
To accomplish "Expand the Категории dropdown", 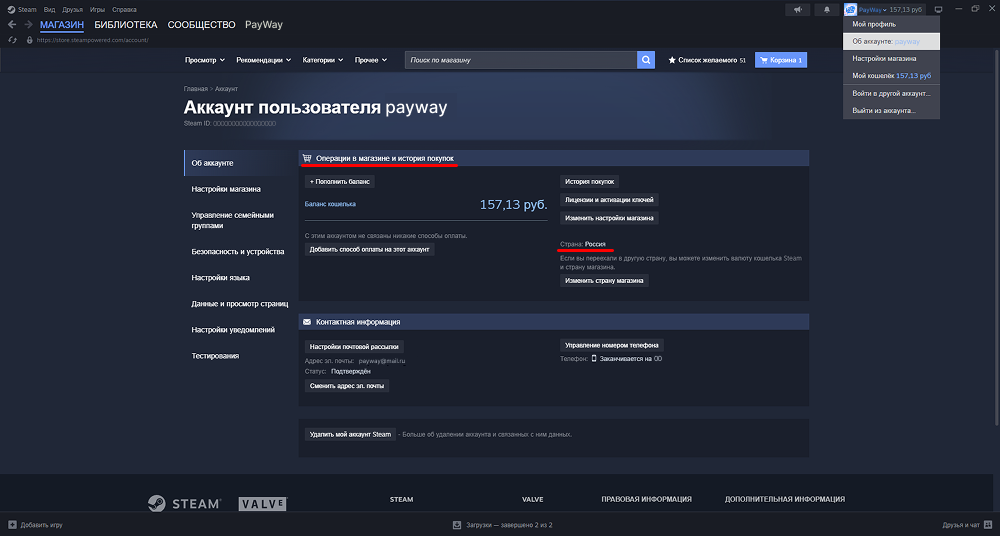I will click(x=323, y=60).
